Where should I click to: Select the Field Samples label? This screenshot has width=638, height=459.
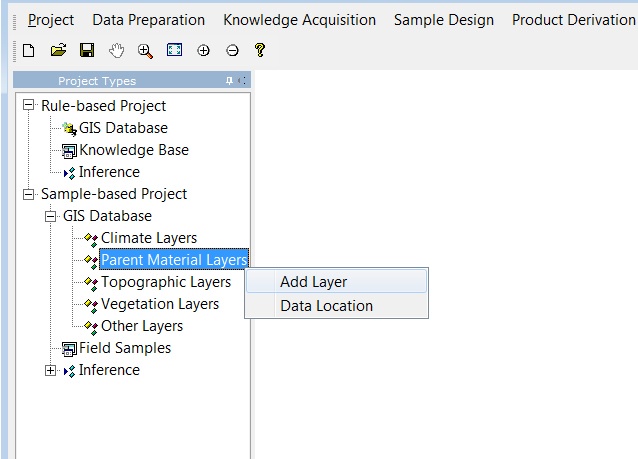(125, 348)
